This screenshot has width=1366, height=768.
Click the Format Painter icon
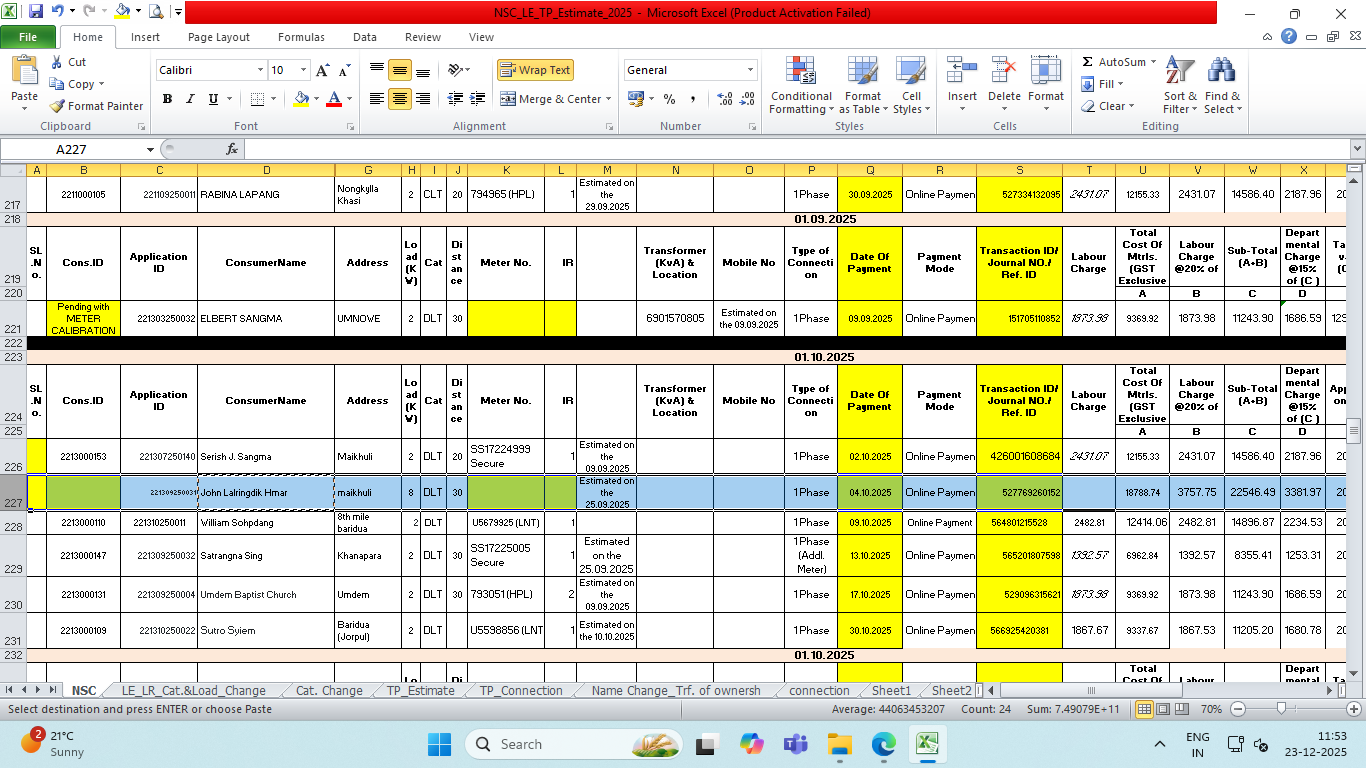click(x=57, y=106)
